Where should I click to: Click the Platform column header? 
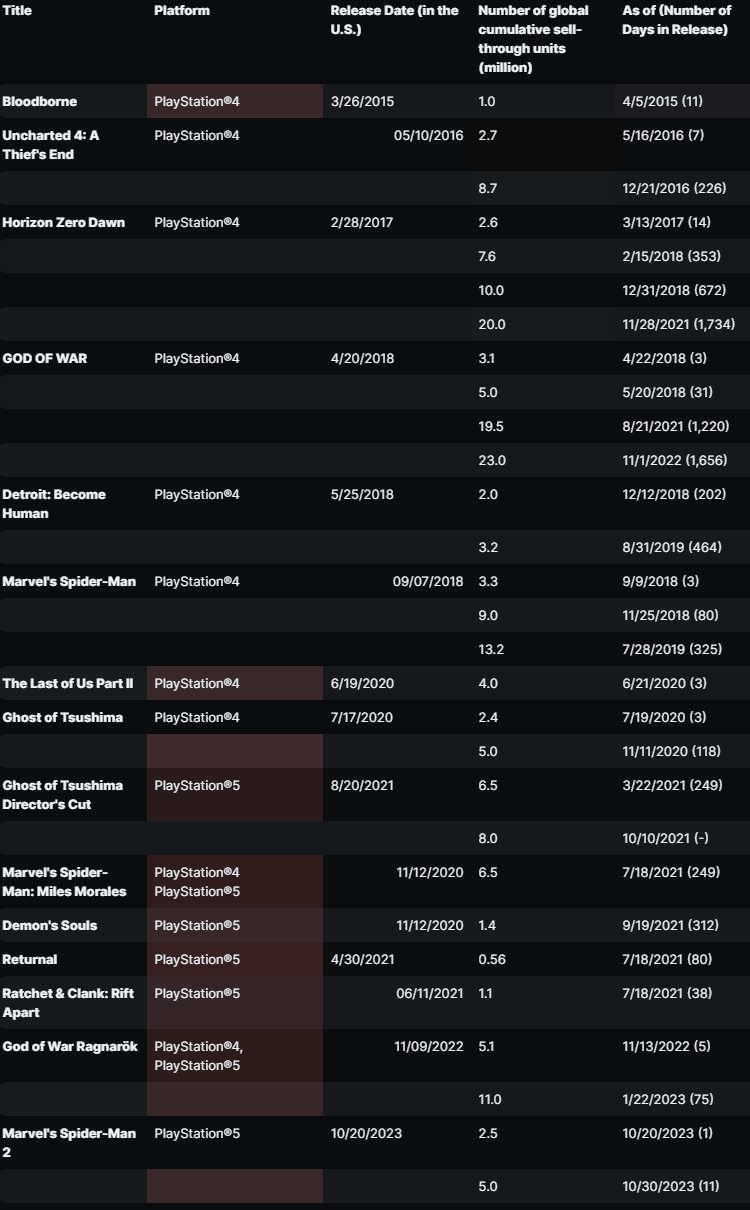[x=182, y=11]
